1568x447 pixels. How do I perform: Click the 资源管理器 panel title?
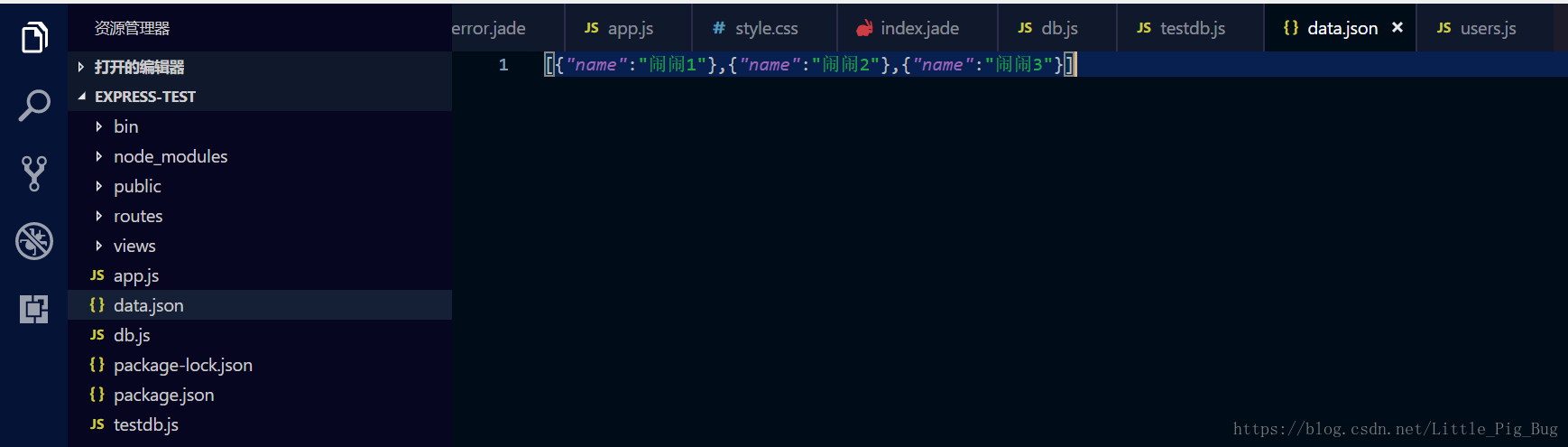(x=133, y=28)
